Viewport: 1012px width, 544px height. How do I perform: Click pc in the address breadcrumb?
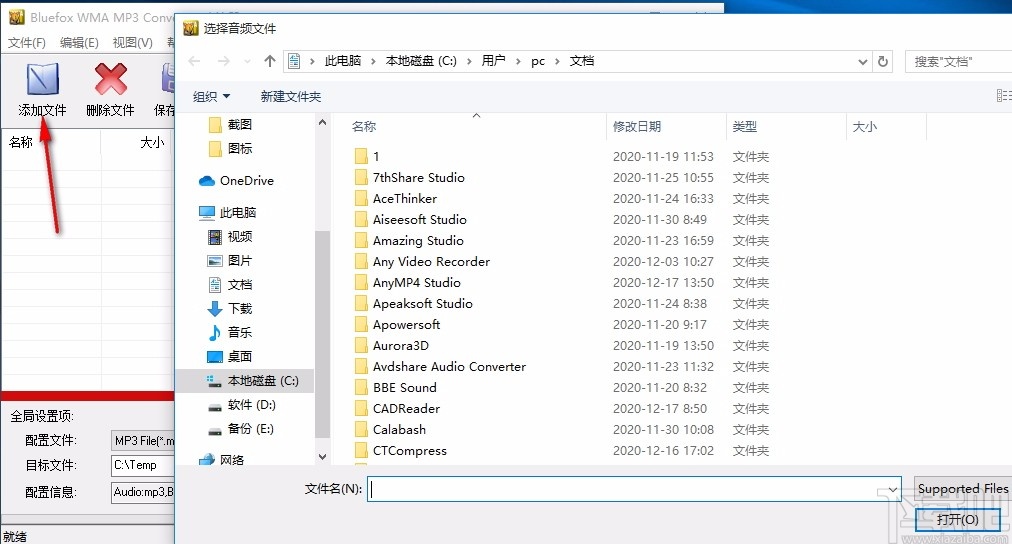[538, 61]
